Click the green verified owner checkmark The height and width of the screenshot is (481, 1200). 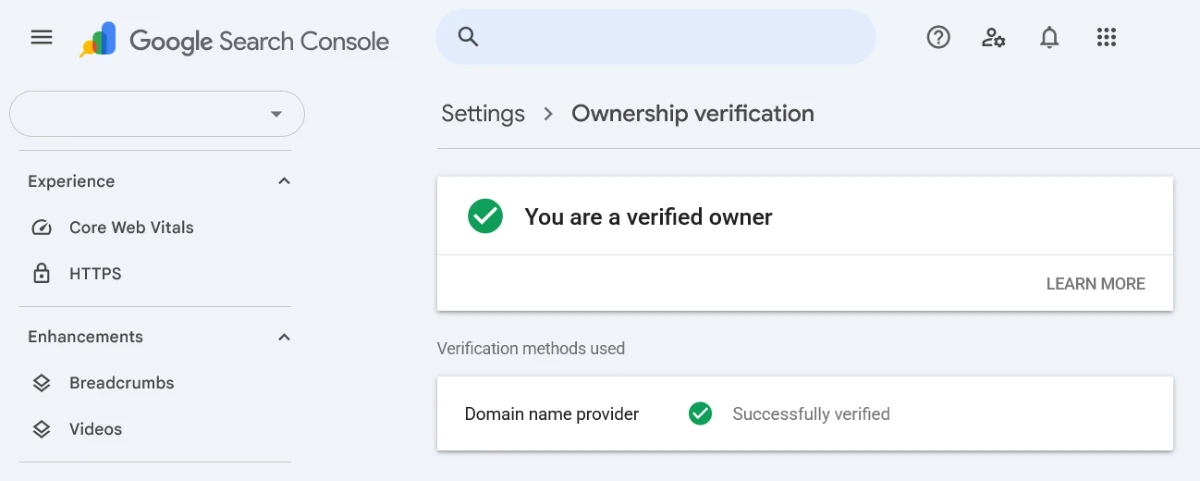click(485, 216)
